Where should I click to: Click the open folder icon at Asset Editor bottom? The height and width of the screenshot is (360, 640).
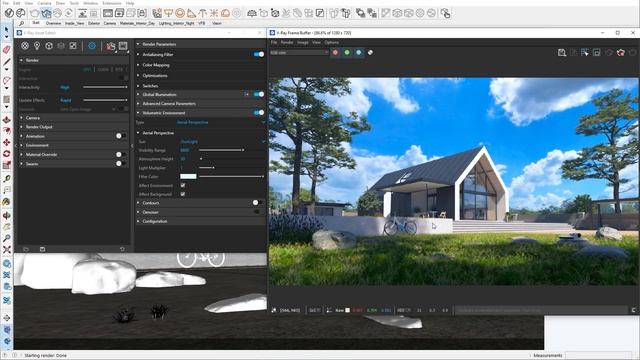coord(26,249)
